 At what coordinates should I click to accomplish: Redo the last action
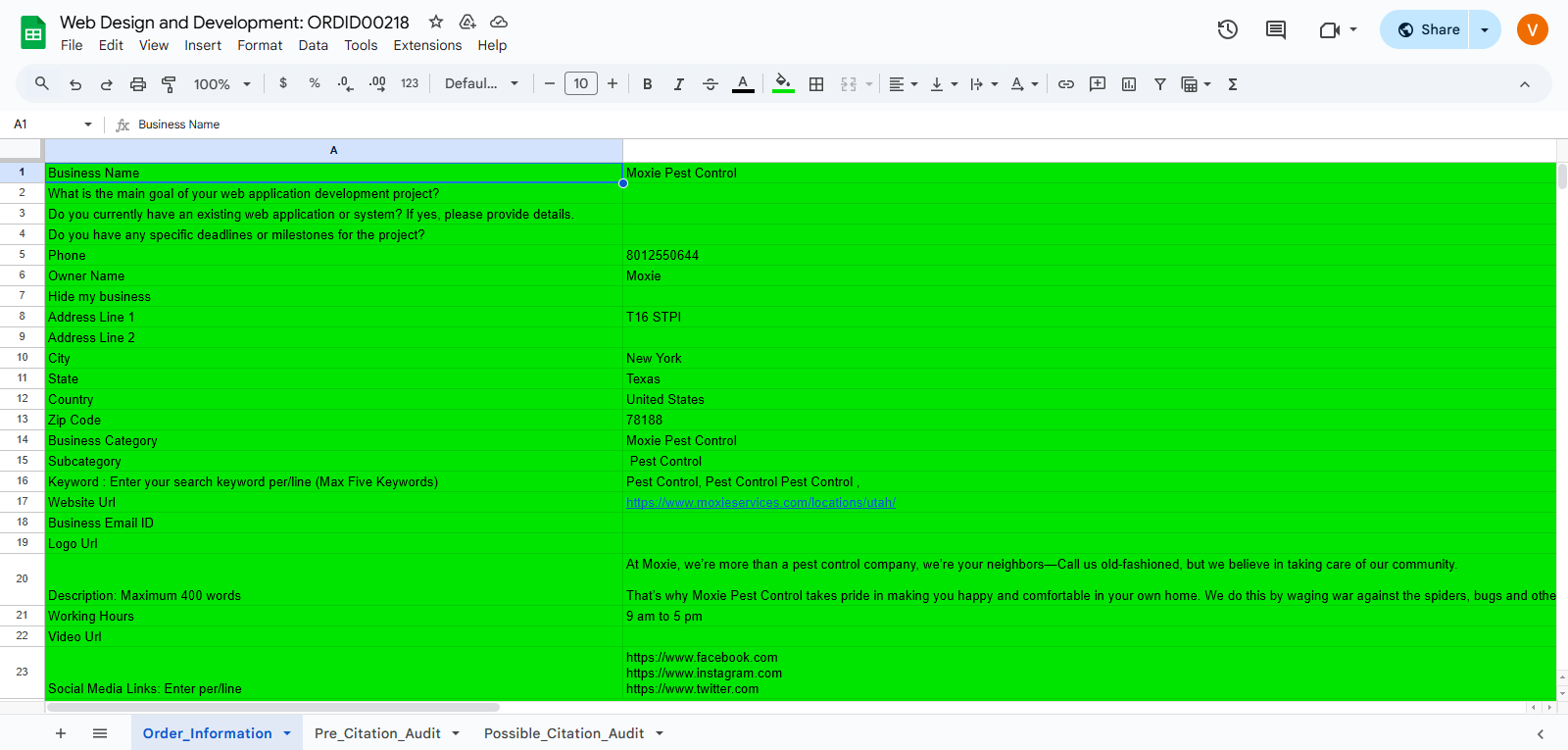click(107, 84)
